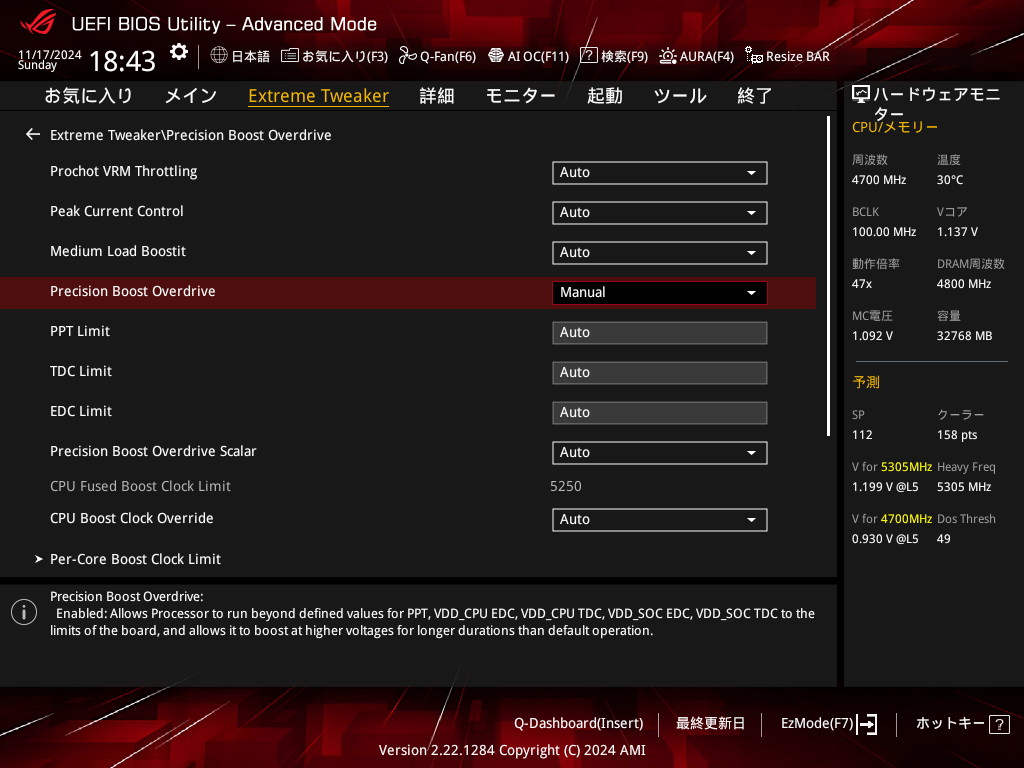Open settings via the gear icon
Image resolution: width=1024 pixels, height=768 pixels.
click(x=179, y=52)
